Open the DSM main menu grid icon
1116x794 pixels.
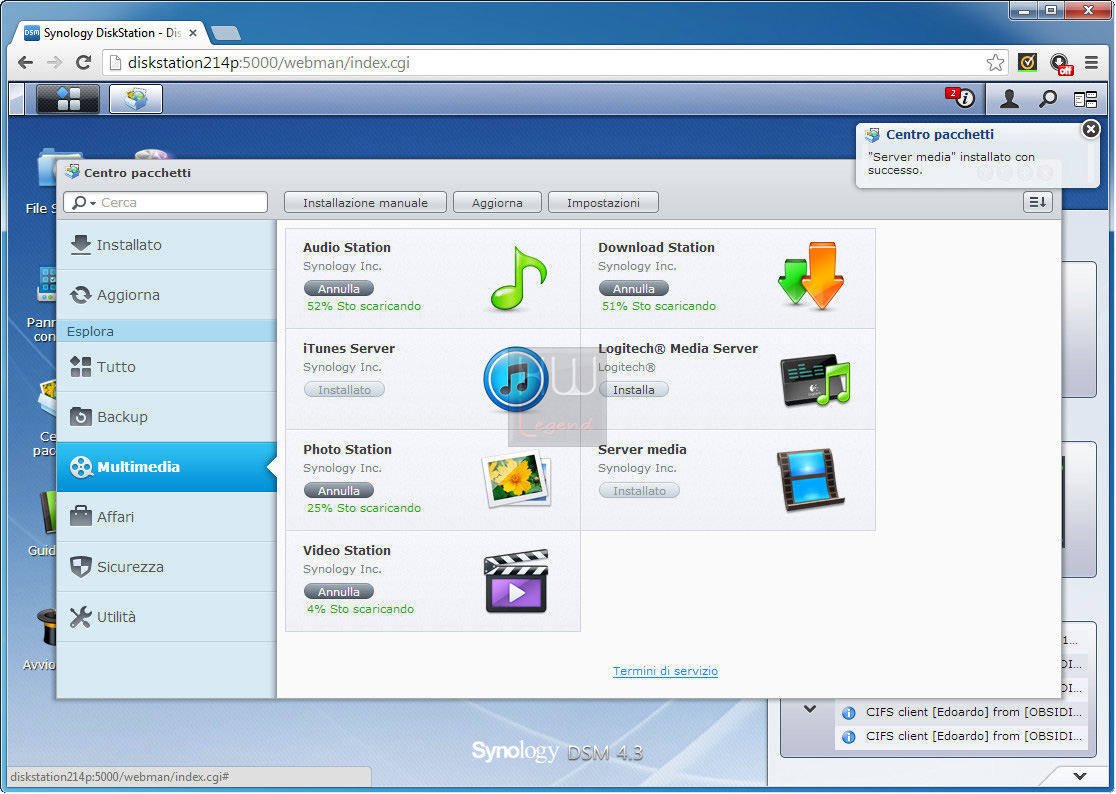click(x=68, y=99)
